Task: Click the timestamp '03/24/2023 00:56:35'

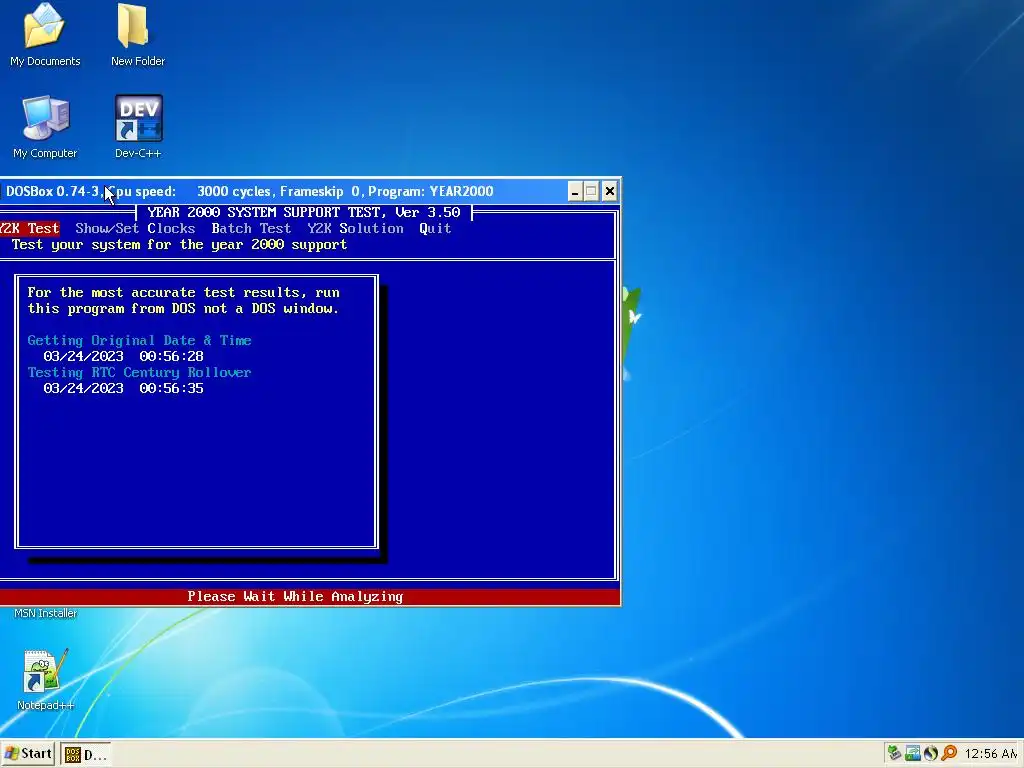Action: 123,388
